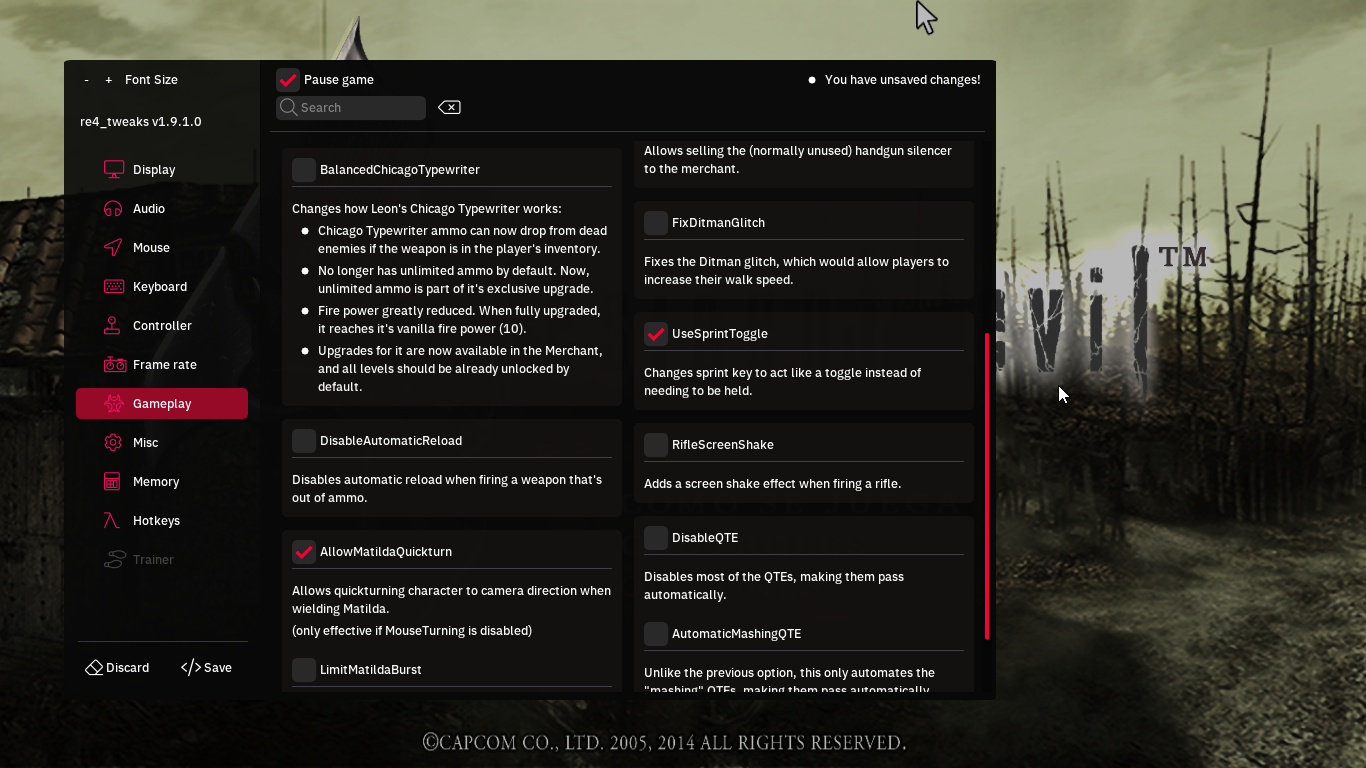Click the 'Upgrades for it are now available' bullet
Image resolution: width=1366 pixels, height=768 pixels.
(x=460, y=369)
